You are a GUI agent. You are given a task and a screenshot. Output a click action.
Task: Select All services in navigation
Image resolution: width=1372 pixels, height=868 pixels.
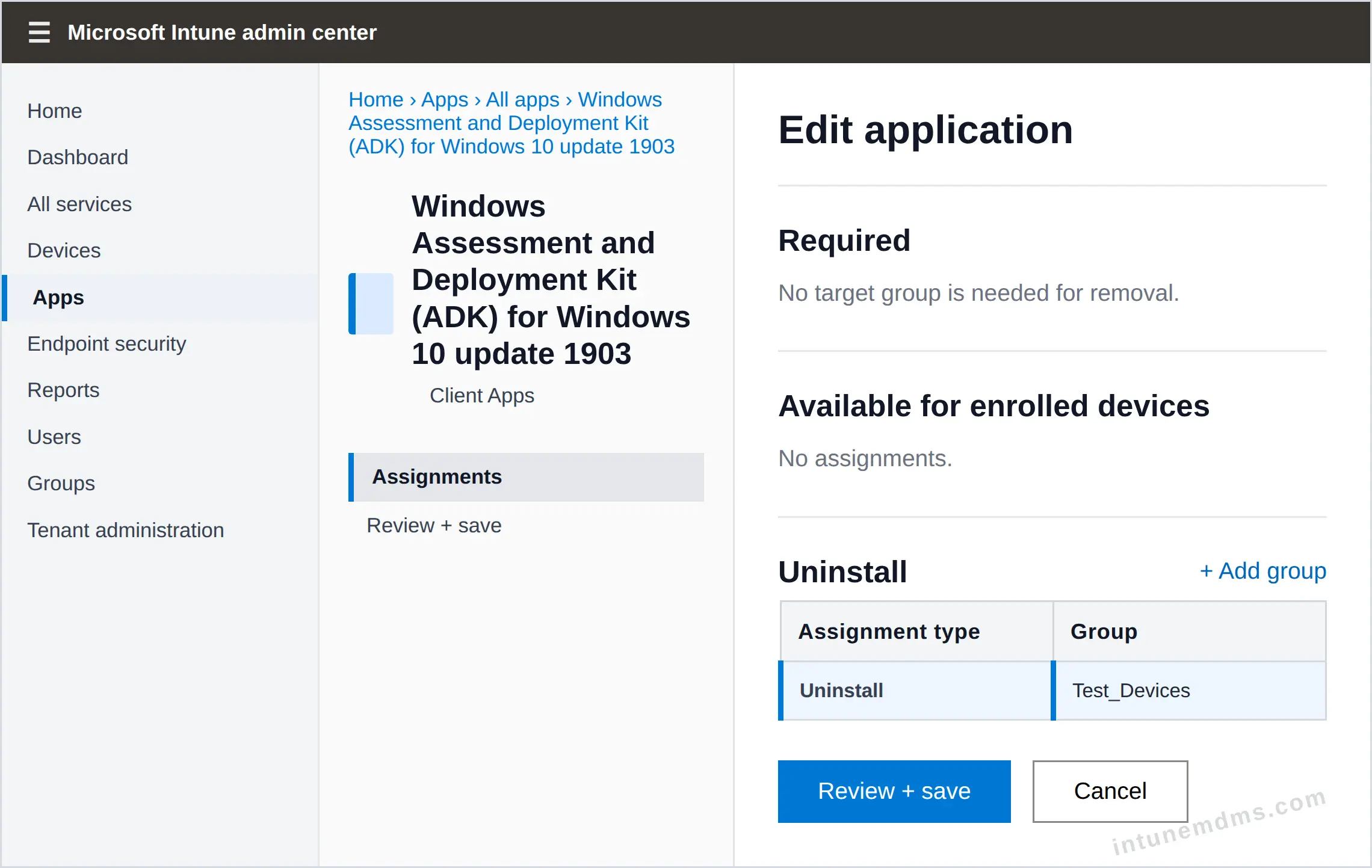point(79,205)
